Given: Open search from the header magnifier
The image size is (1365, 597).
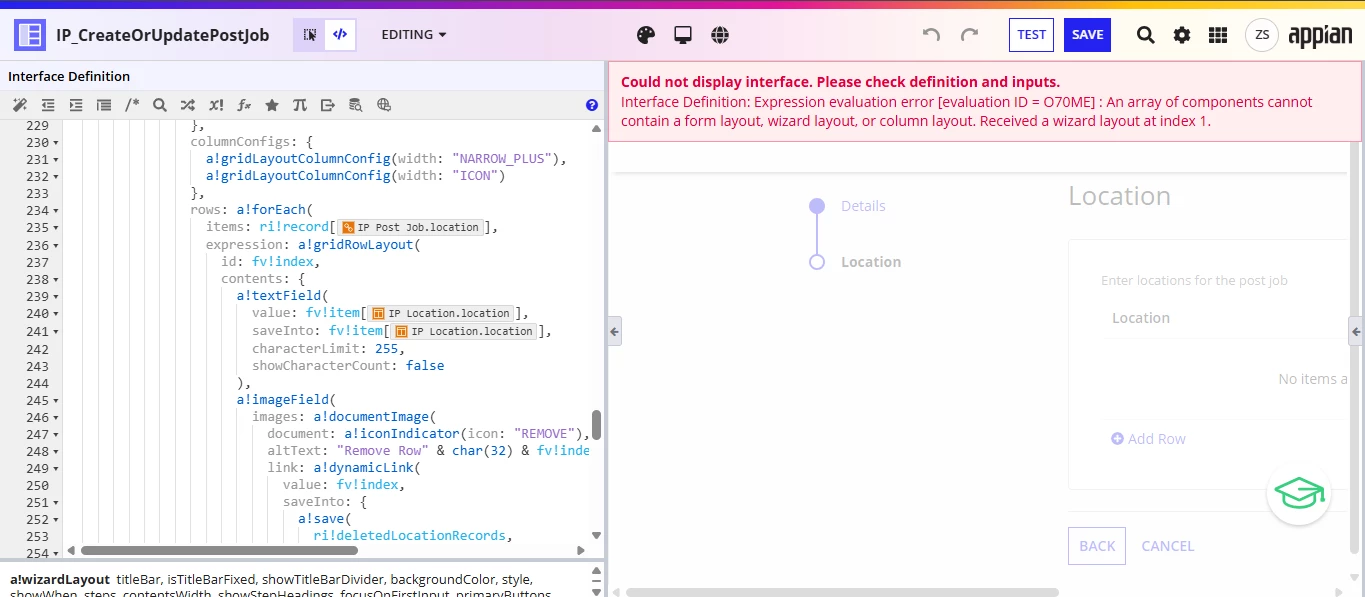Looking at the screenshot, I should [1146, 35].
